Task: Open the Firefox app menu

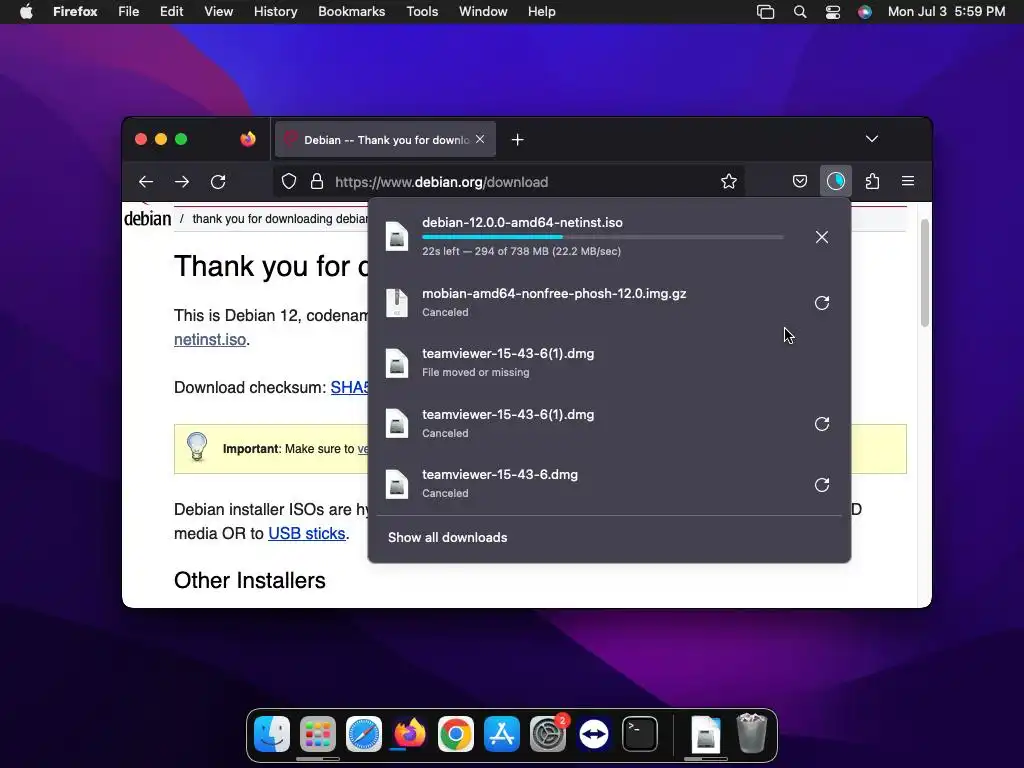Action: [75, 12]
